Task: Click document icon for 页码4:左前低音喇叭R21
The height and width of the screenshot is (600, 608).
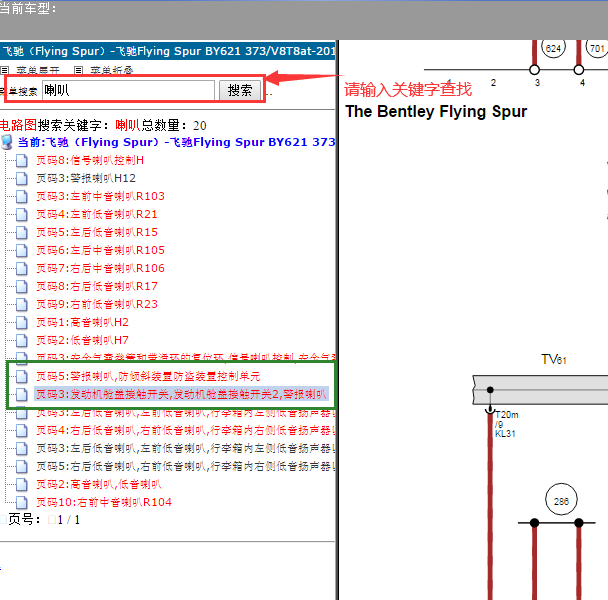Action: (x=22, y=214)
